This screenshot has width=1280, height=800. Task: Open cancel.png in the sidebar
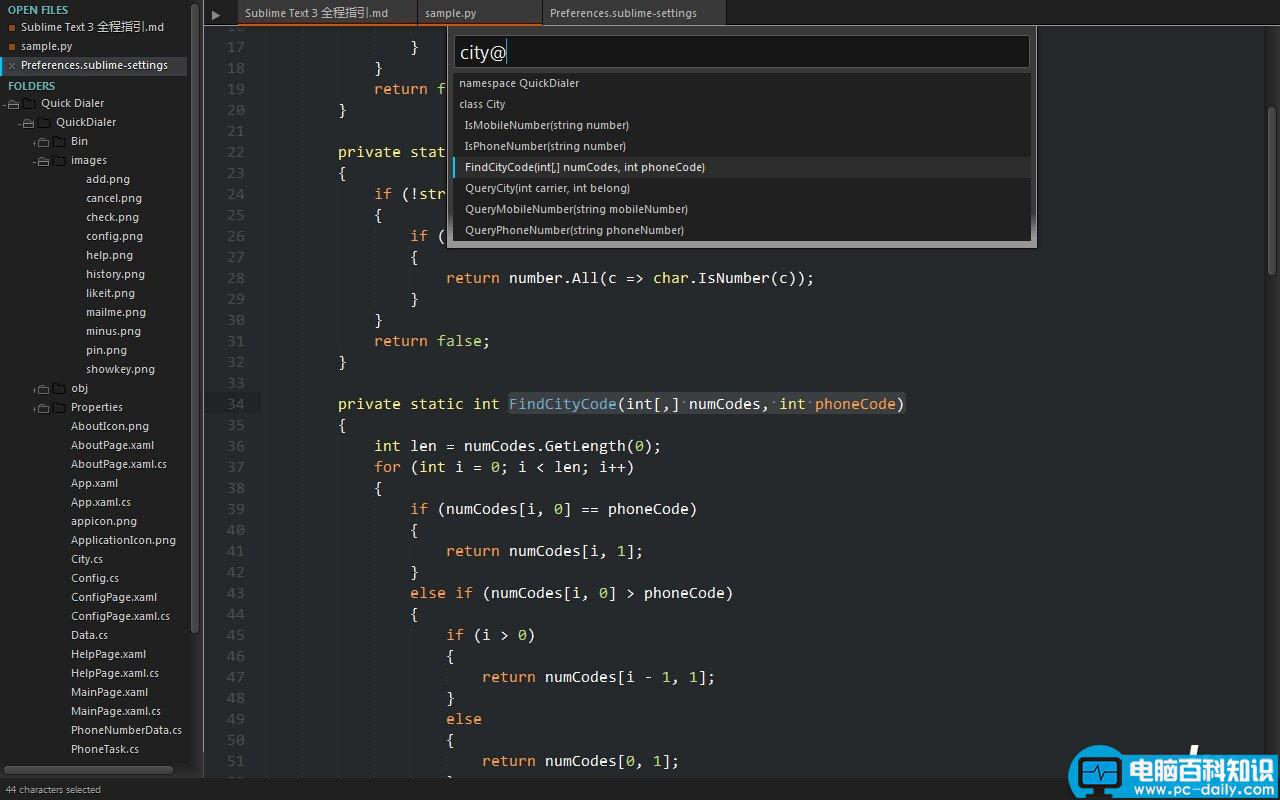coord(114,199)
